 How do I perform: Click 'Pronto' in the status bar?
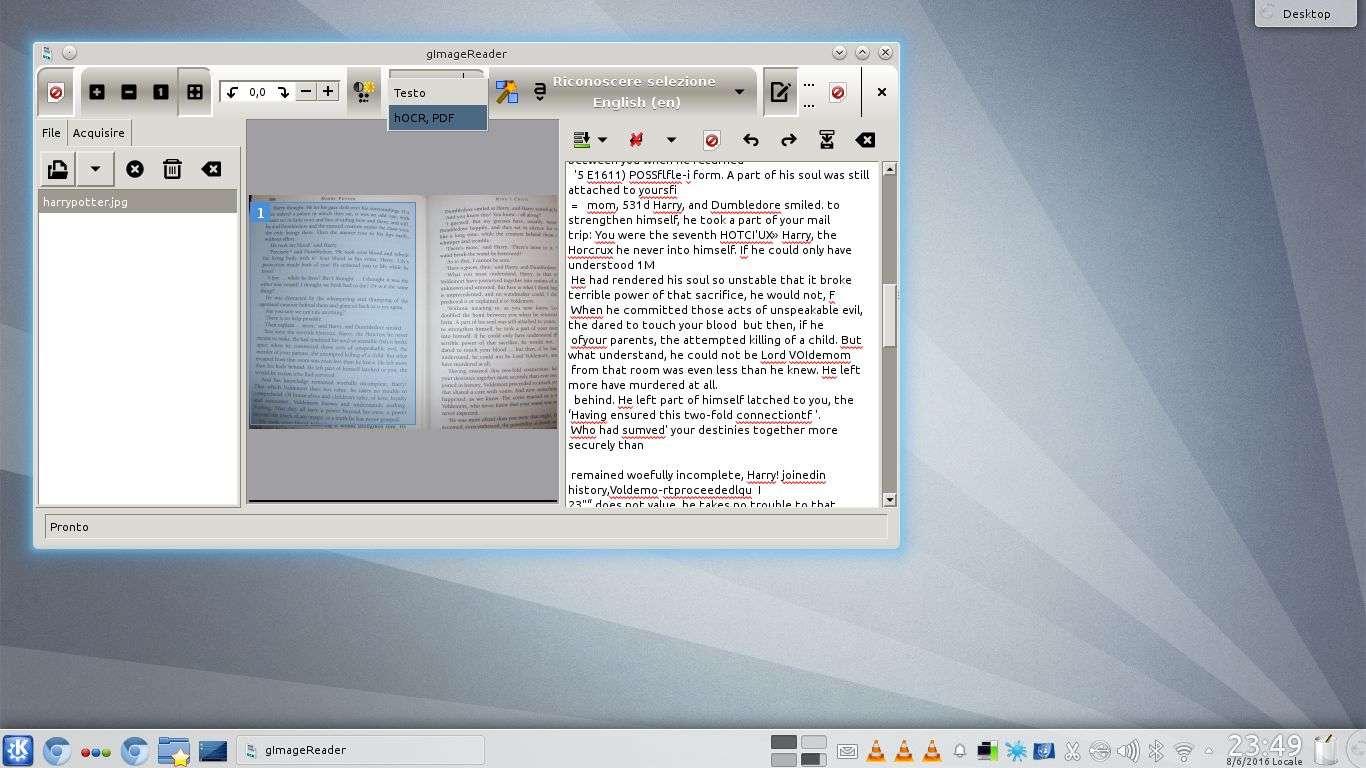69,527
